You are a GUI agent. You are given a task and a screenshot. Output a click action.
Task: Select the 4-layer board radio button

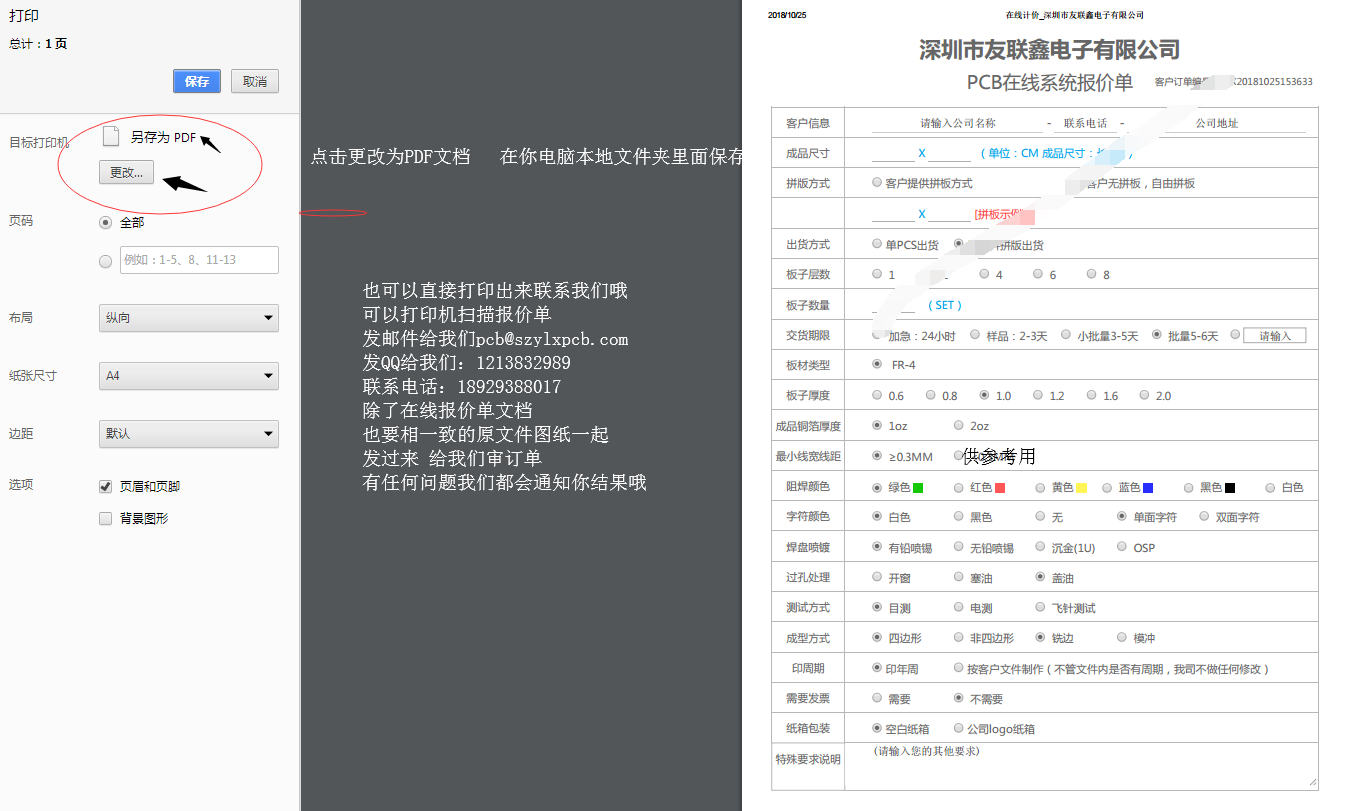point(984,274)
